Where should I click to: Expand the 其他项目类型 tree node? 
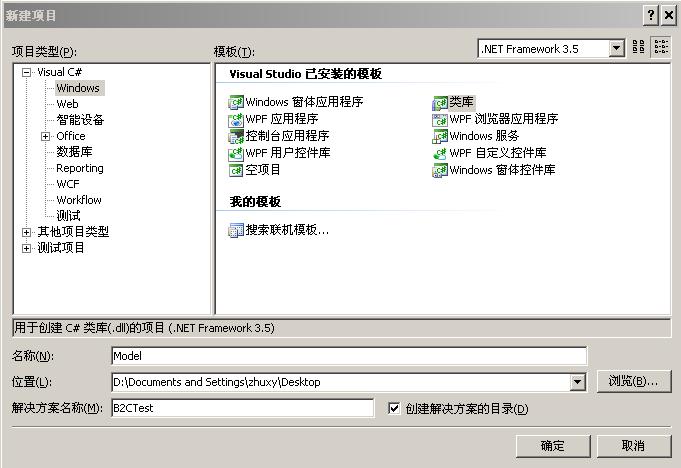pos(26,232)
